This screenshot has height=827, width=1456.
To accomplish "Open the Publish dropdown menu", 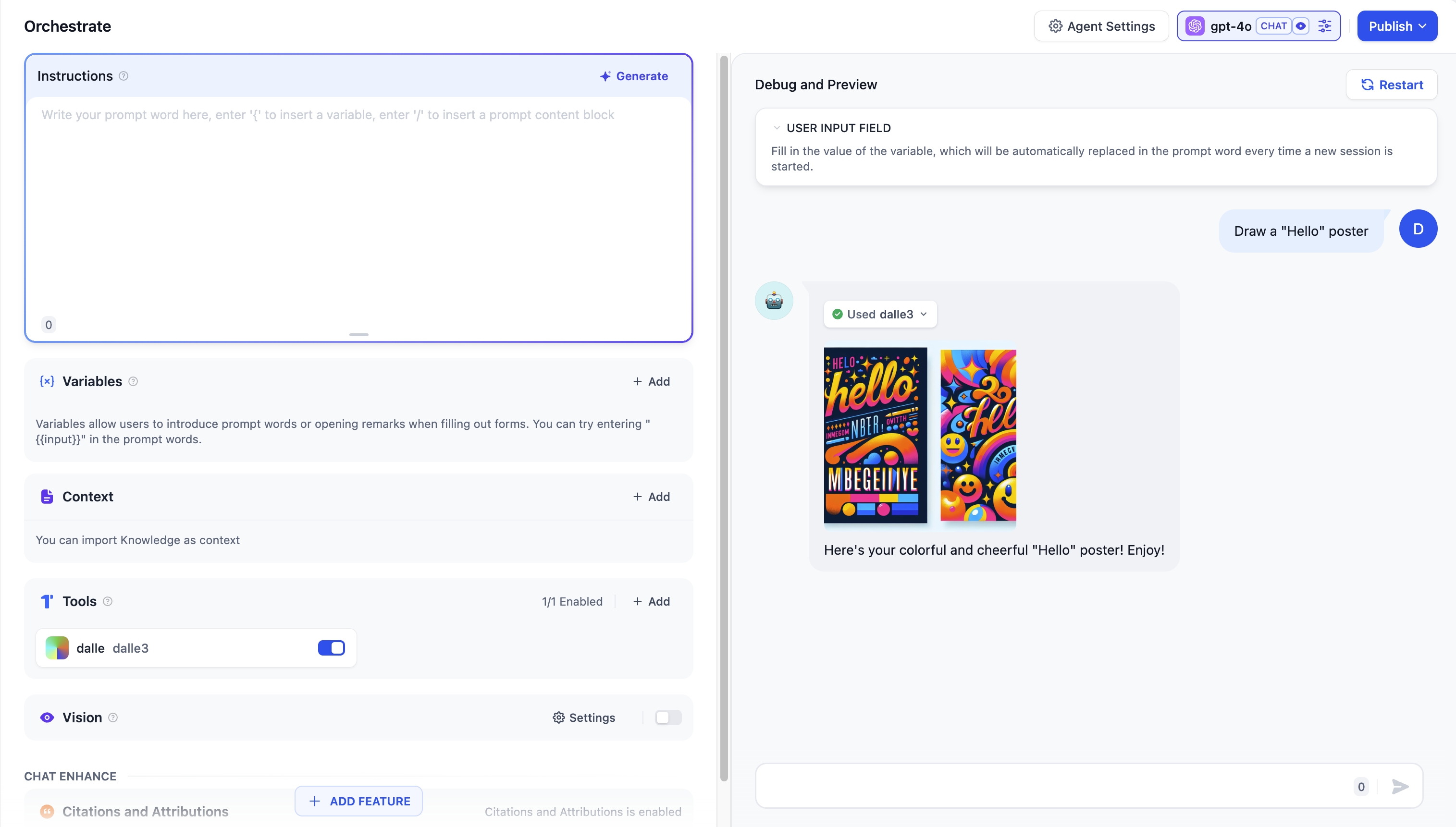I will [x=1397, y=26].
